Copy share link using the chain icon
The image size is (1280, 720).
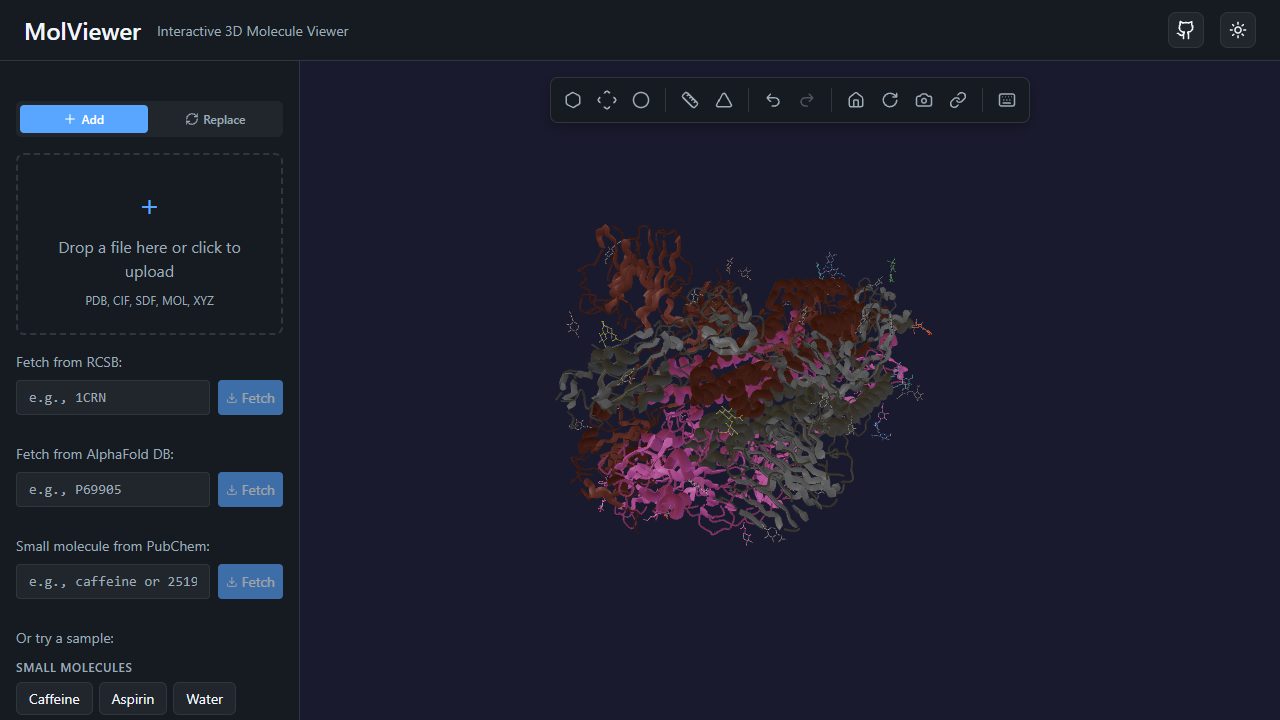tap(958, 100)
